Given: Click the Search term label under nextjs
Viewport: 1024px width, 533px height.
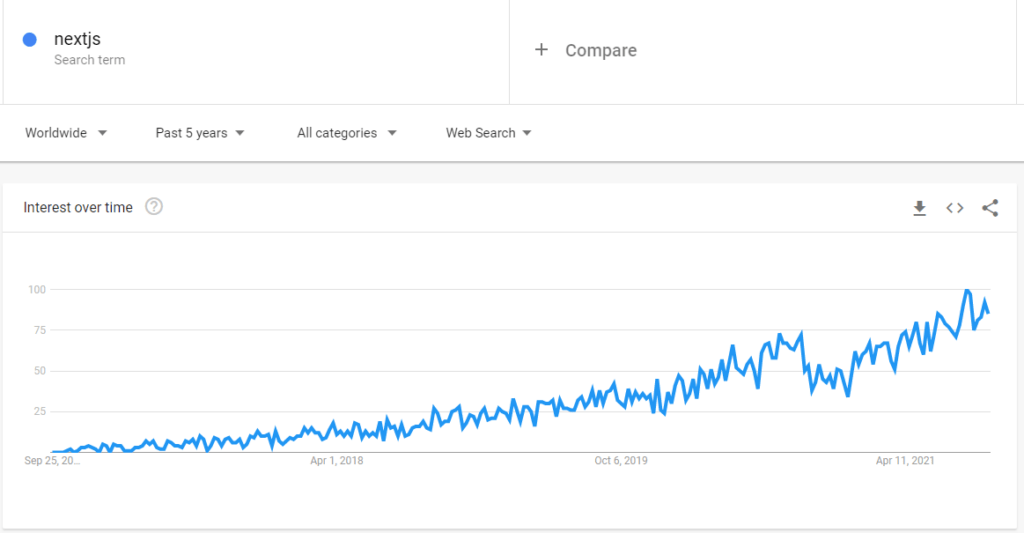Looking at the screenshot, I should pyautogui.click(x=89, y=59).
